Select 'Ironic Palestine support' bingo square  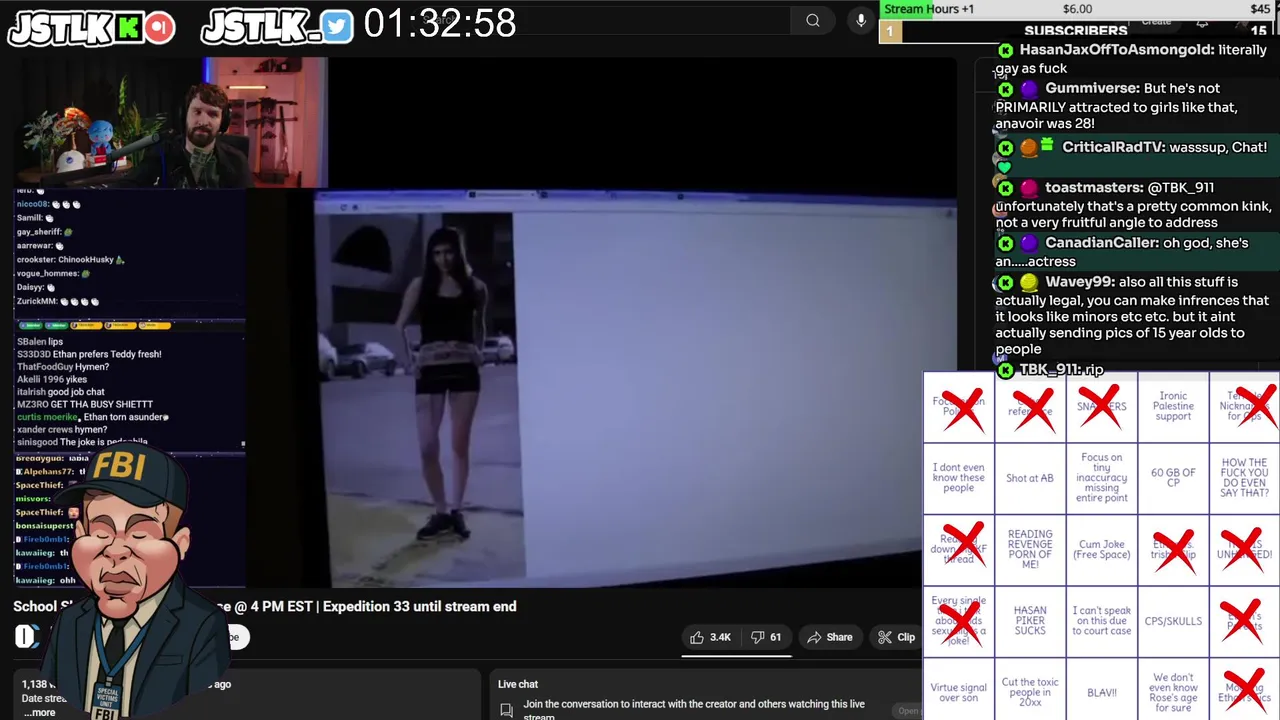pos(1173,406)
